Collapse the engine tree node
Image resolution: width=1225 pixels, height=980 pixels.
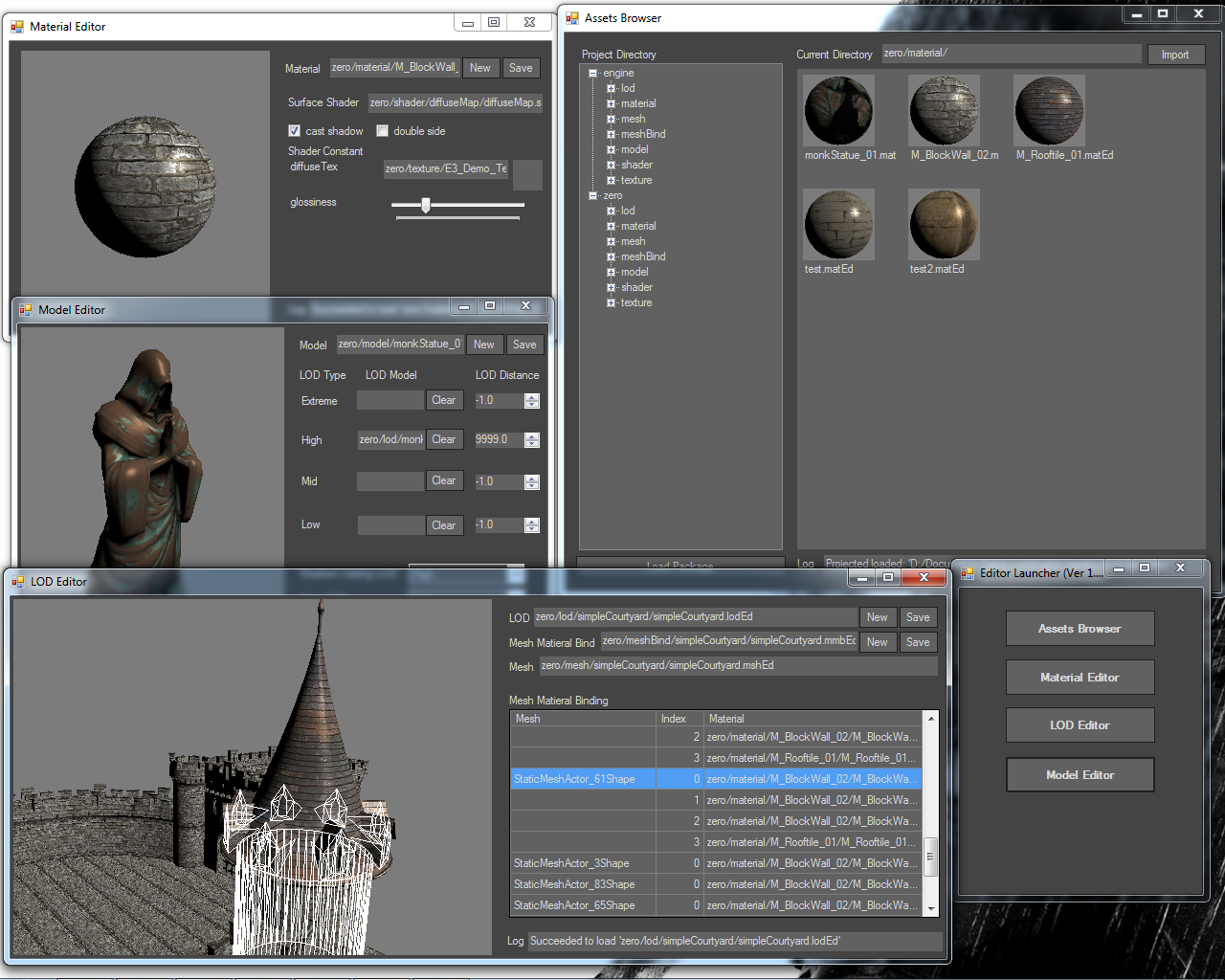pyautogui.click(x=593, y=74)
